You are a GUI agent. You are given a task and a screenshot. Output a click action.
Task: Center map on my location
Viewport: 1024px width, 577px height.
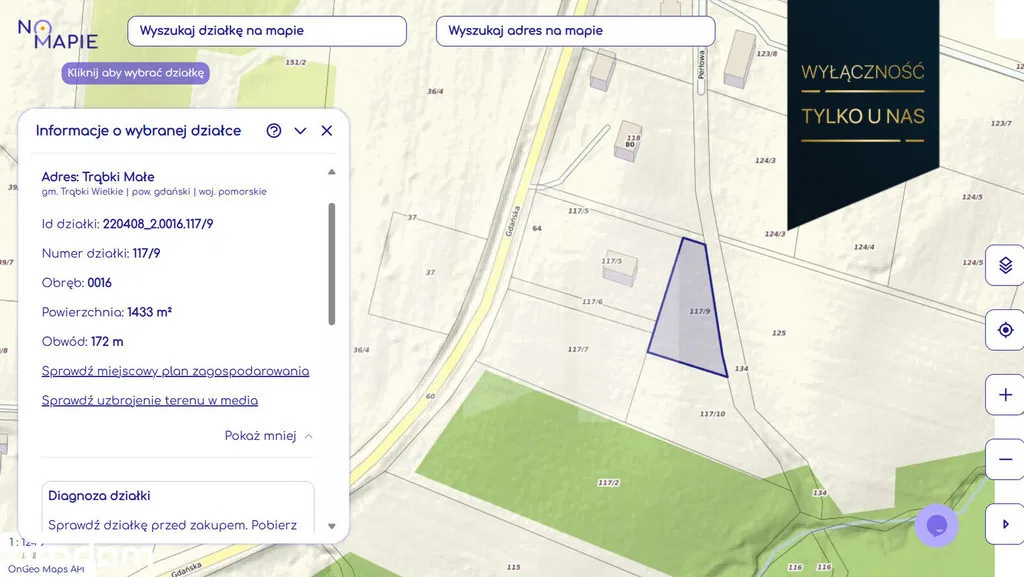(x=1005, y=330)
